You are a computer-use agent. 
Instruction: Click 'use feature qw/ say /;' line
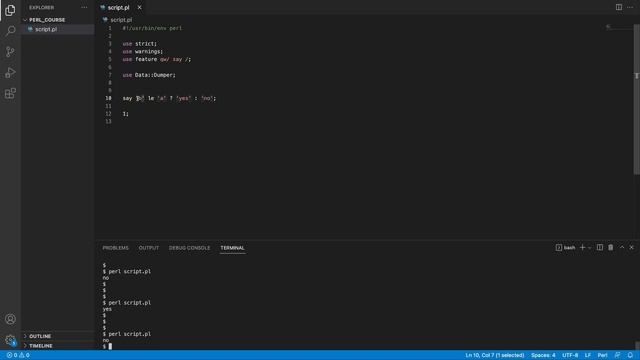(x=157, y=59)
